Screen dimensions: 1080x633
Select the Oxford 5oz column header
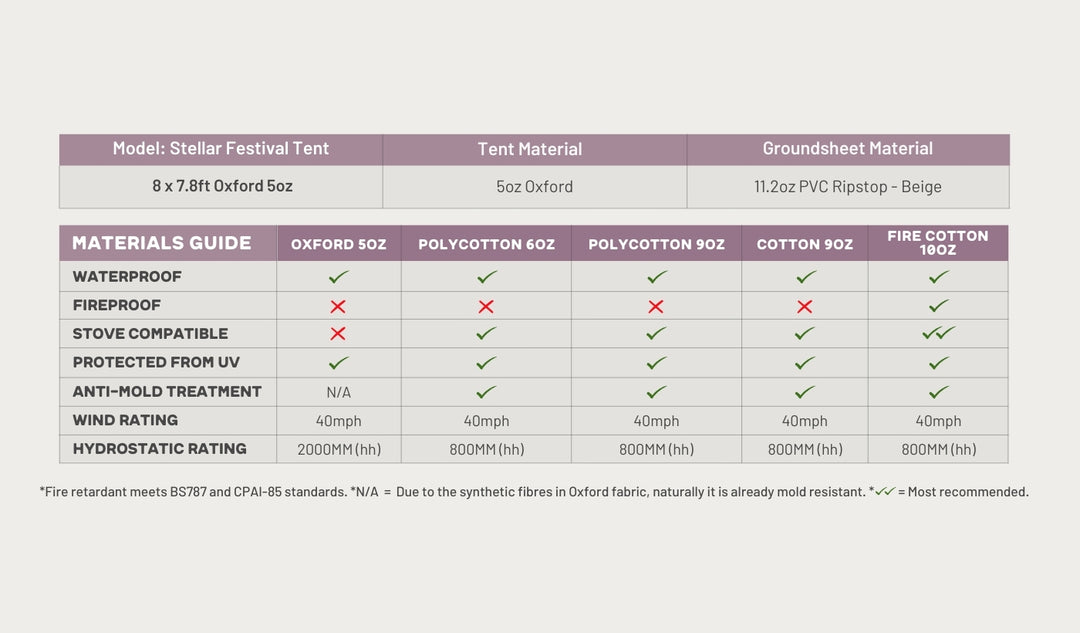(338, 244)
